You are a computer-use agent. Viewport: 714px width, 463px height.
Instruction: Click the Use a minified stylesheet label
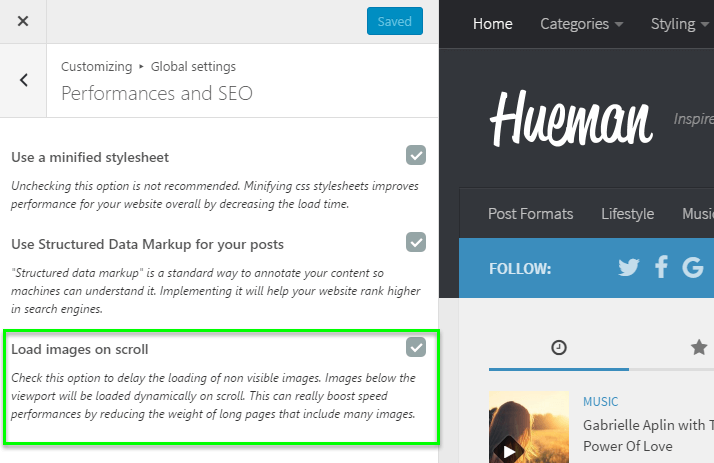pos(90,158)
